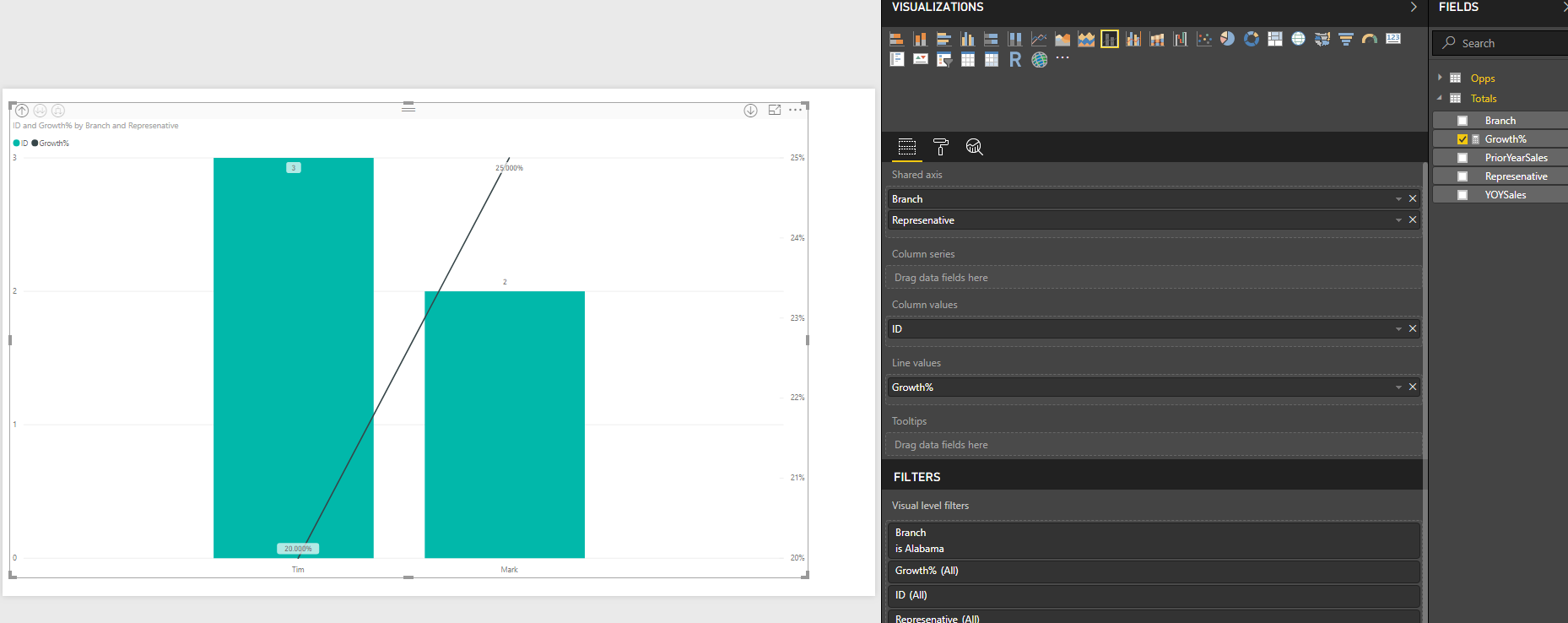1568x623 pixels.
Task: Select the stacked bar chart visualization
Action: 896,39
